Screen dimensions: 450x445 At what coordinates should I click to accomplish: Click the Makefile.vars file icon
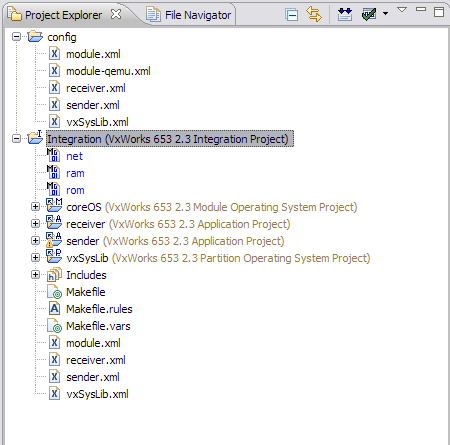coord(54,326)
